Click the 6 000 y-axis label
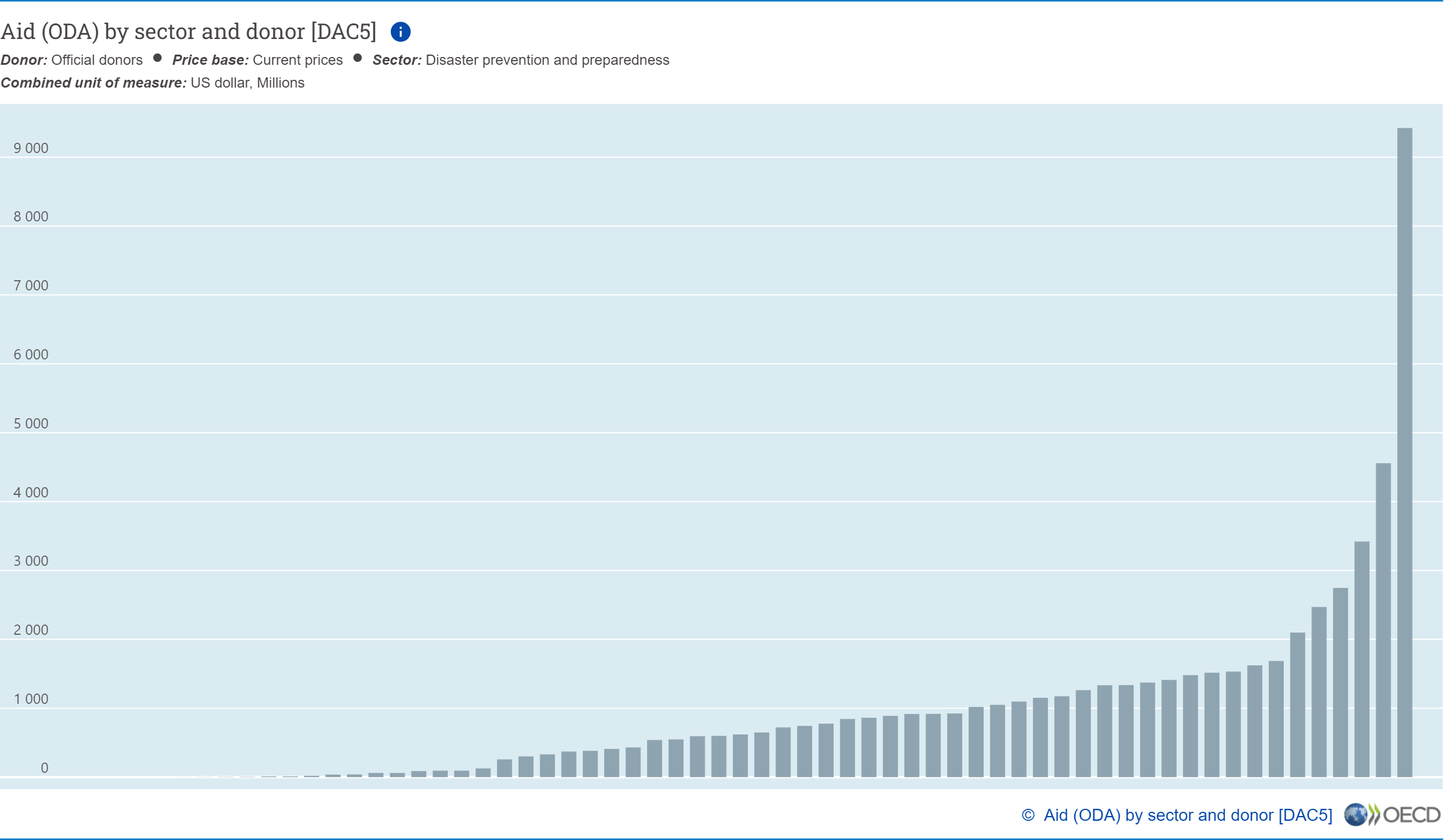 [x=31, y=355]
